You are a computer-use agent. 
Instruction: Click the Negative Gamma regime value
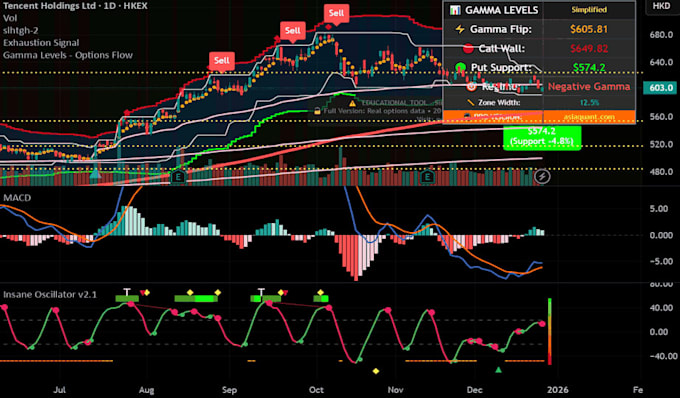pyautogui.click(x=589, y=86)
